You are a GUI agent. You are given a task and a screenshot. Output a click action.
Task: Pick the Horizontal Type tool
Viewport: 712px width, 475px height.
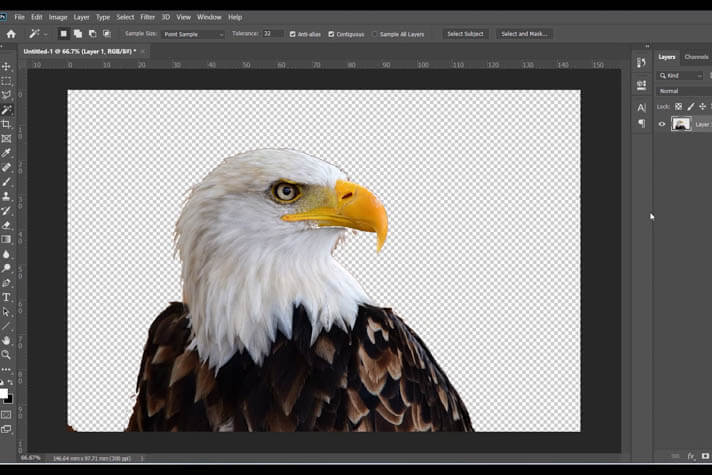point(6,297)
